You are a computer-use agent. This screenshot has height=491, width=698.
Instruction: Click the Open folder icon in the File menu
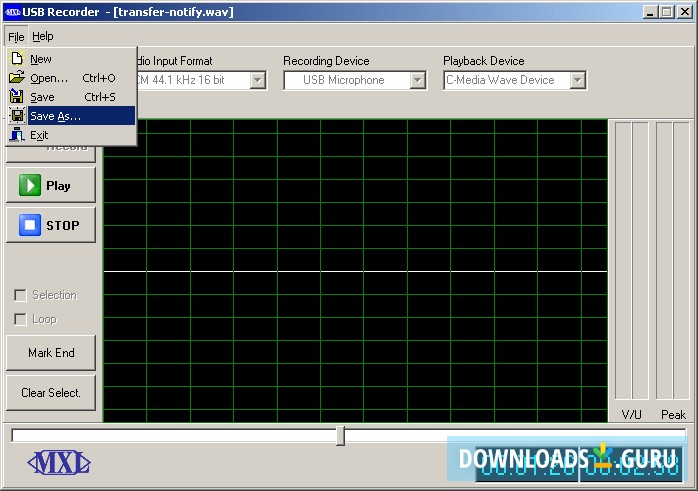pos(17,77)
